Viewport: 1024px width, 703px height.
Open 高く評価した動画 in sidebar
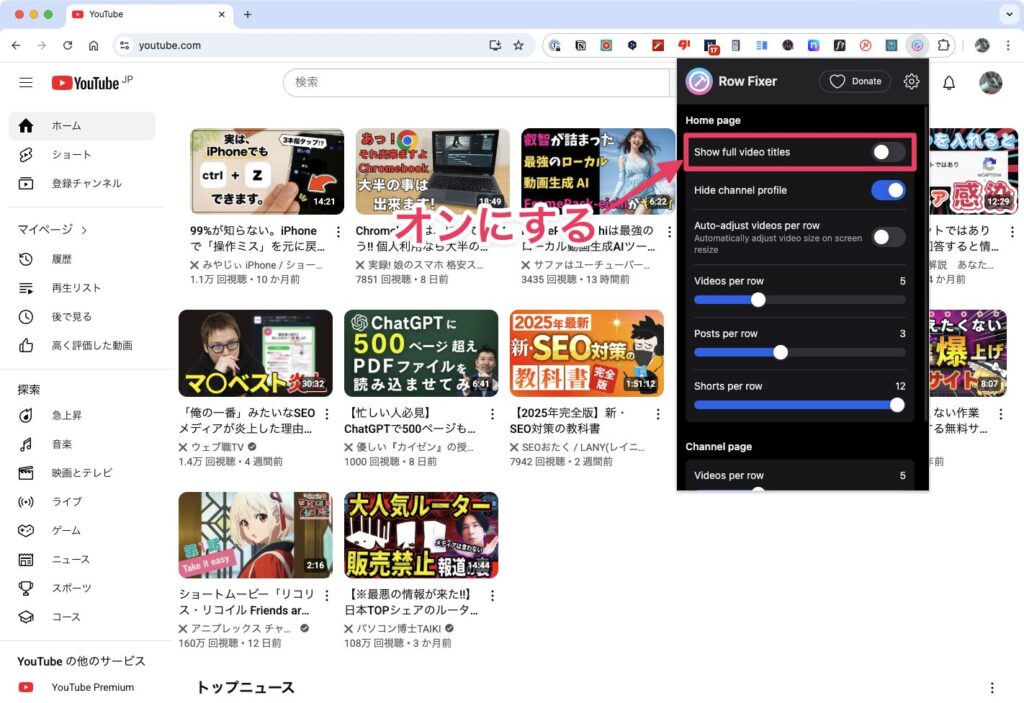(82, 345)
